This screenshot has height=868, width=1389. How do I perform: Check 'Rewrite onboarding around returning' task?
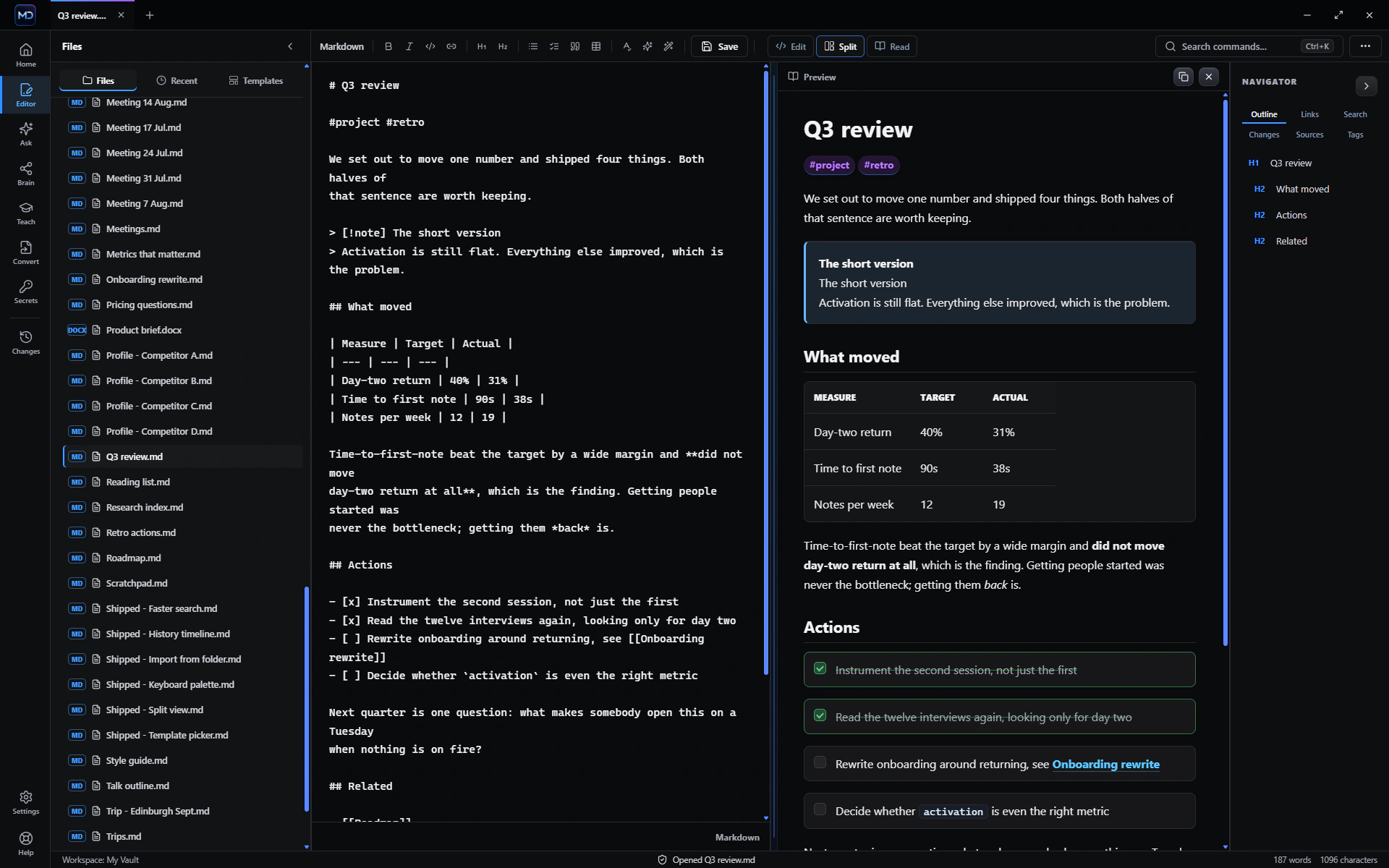click(x=820, y=762)
